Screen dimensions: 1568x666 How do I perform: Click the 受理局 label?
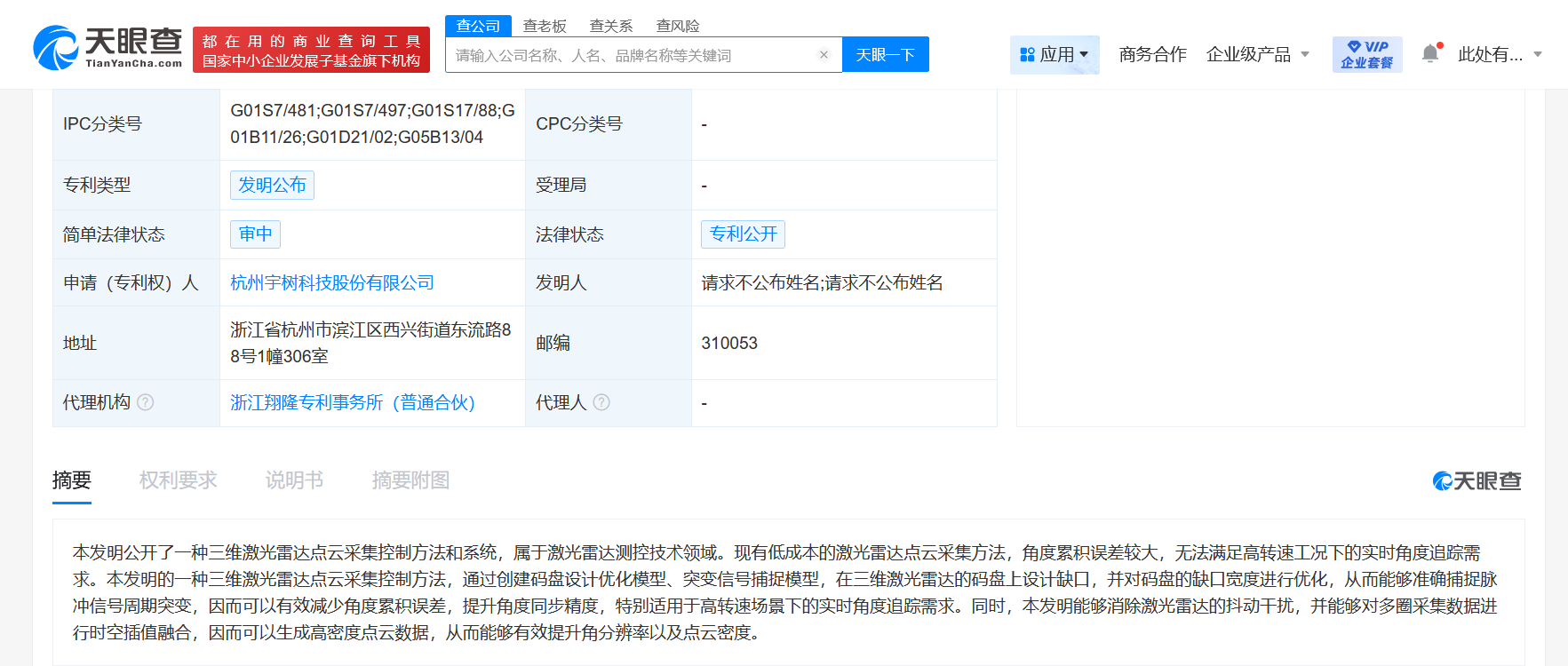click(x=561, y=185)
